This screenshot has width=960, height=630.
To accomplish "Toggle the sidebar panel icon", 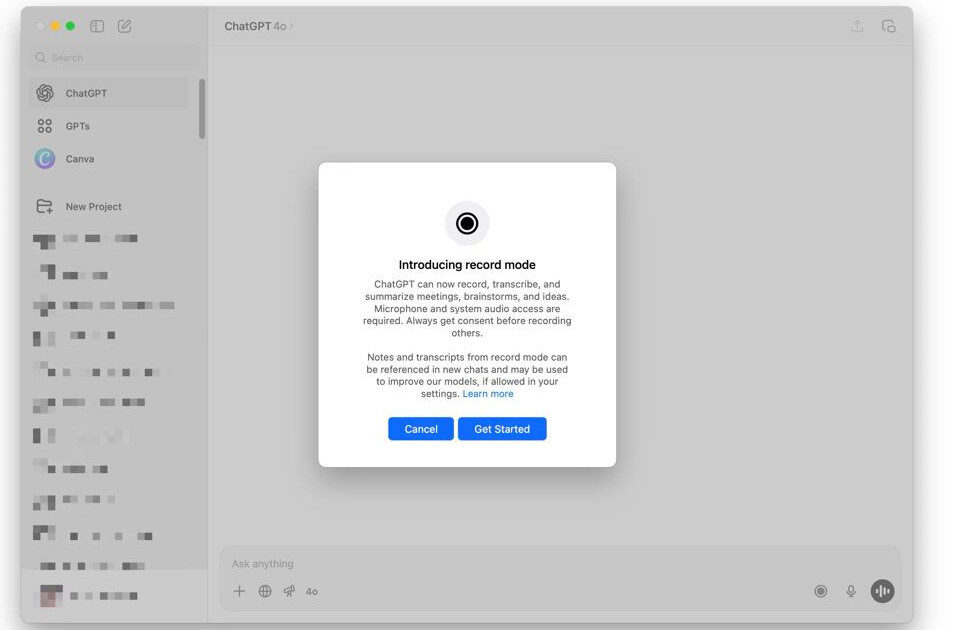I will pyautogui.click(x=97, y=26).
